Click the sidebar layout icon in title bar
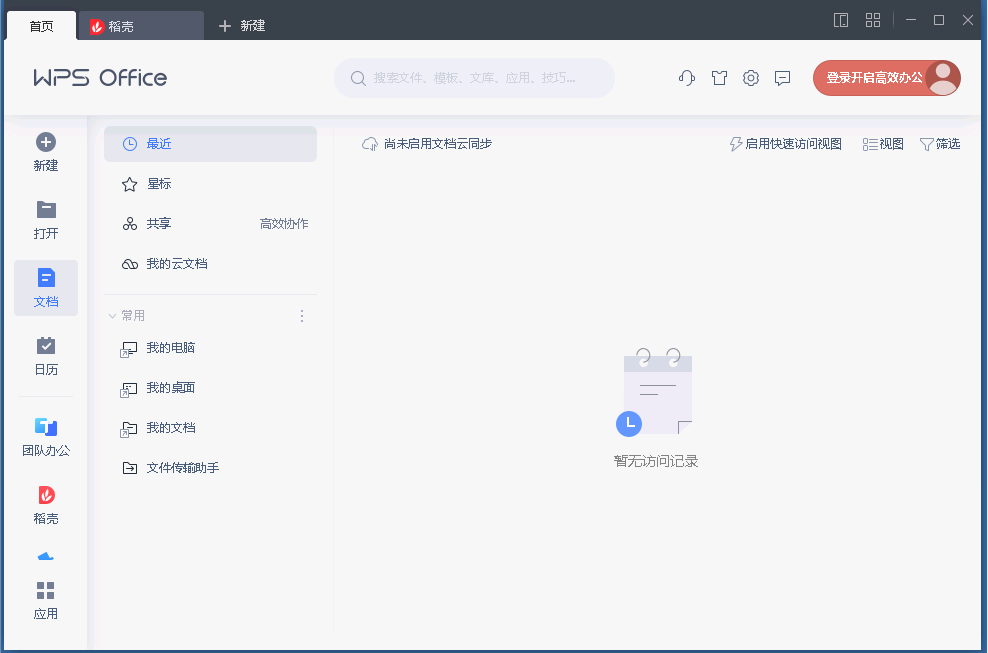 pyautogui.click(x=841, y=20)
